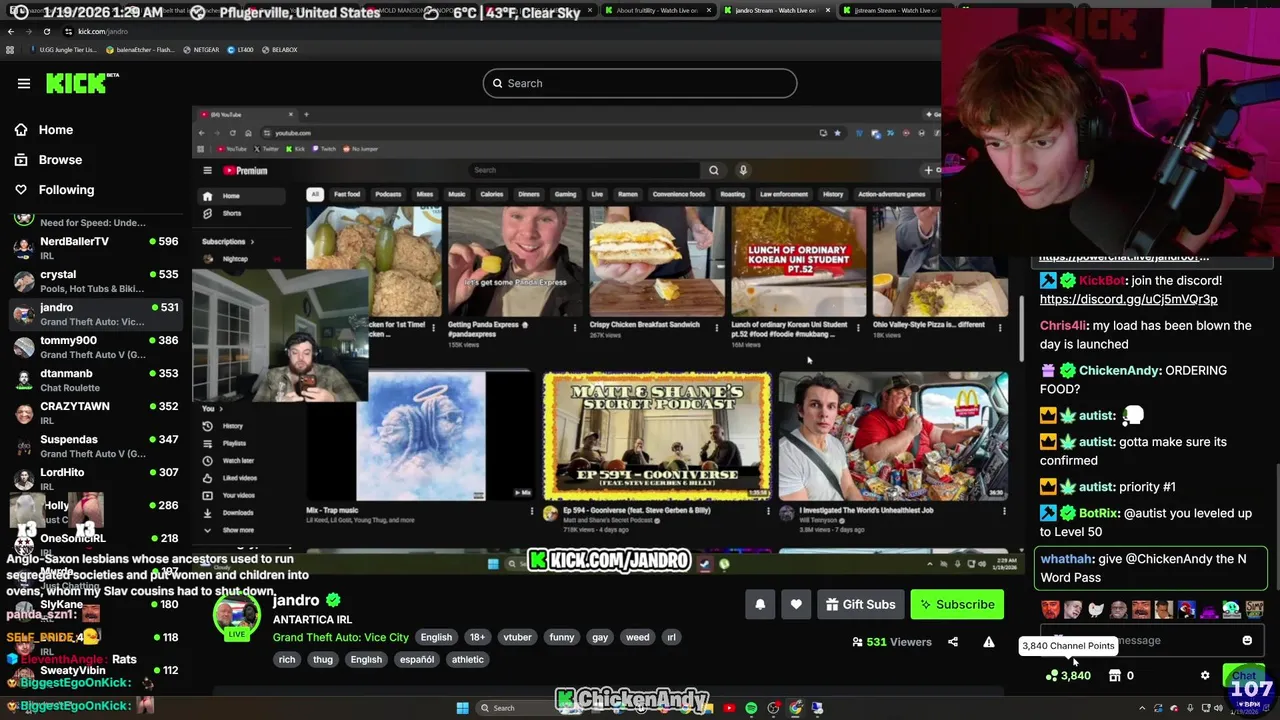Click the español tag
Screen dimensions: 1280x720
click(x=417, y=660)
